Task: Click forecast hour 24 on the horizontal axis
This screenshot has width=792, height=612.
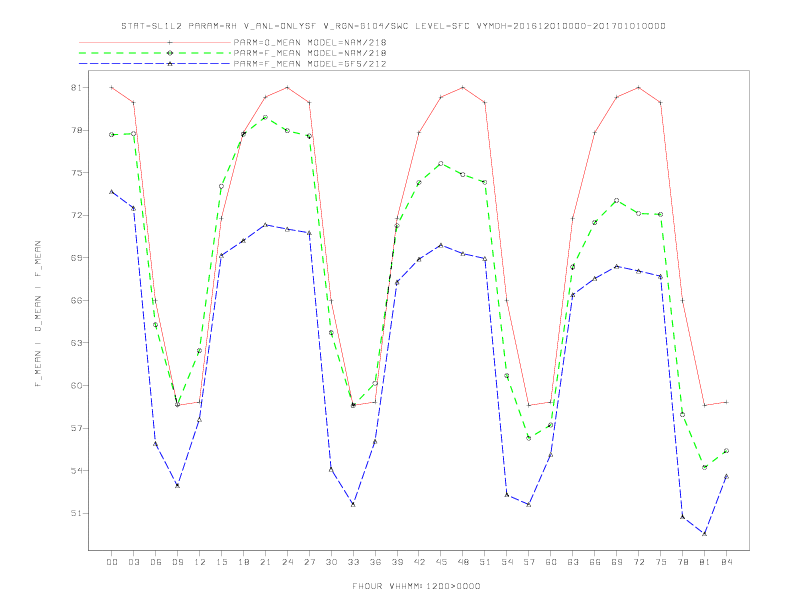Action: pos(287,562)
